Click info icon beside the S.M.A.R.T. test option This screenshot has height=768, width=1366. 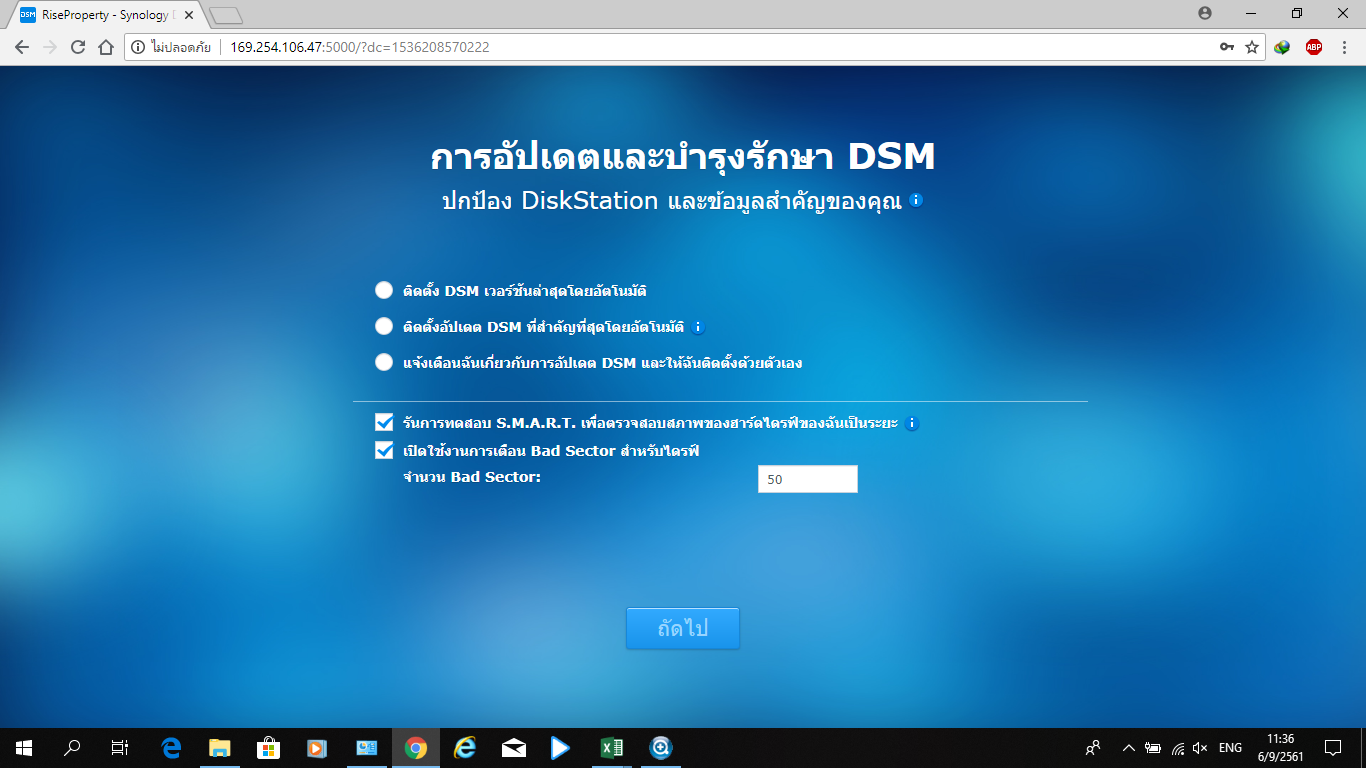[x=911, y=423]
